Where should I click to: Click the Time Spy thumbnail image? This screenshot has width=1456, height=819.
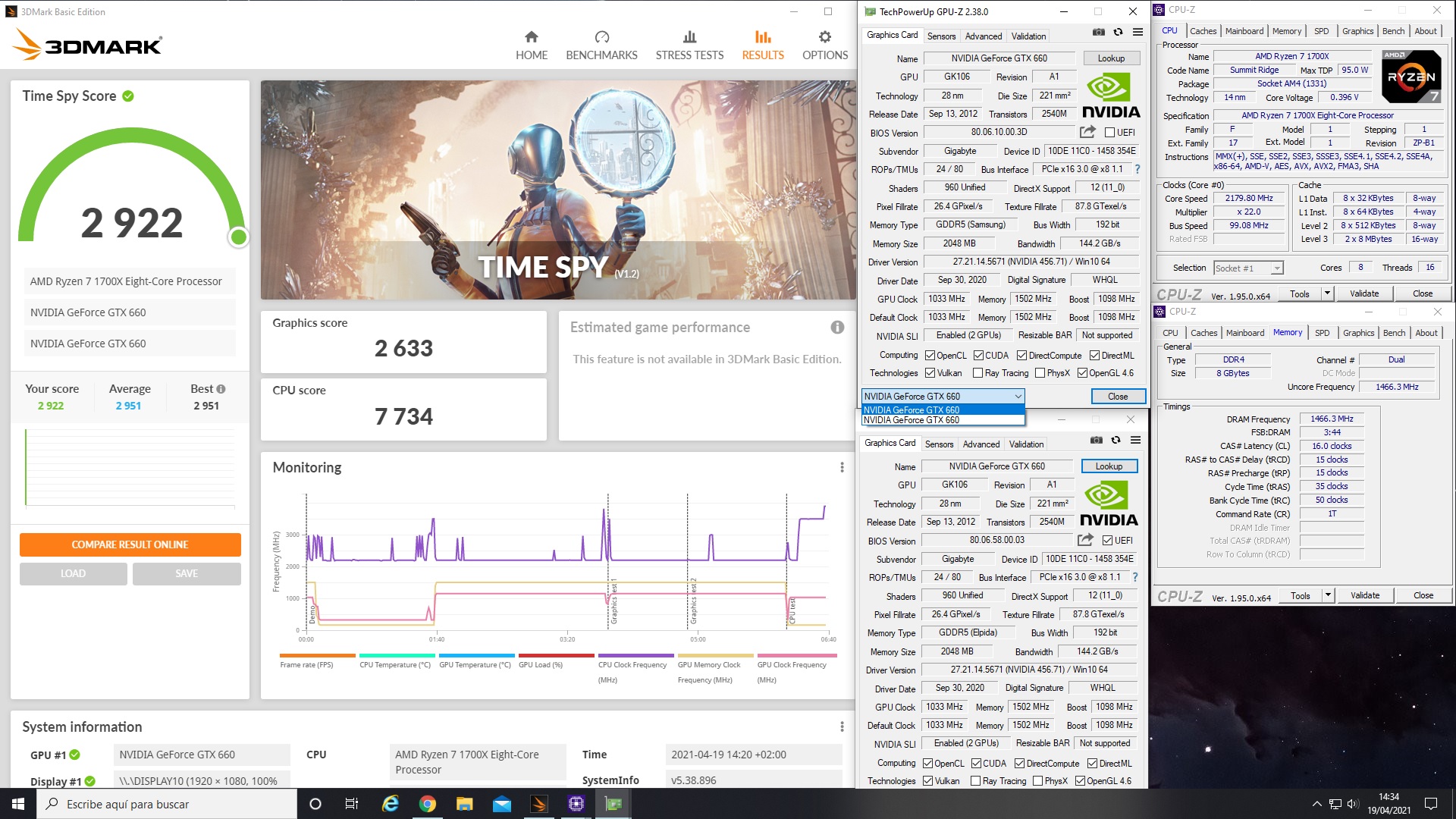(x=558, y=190)
